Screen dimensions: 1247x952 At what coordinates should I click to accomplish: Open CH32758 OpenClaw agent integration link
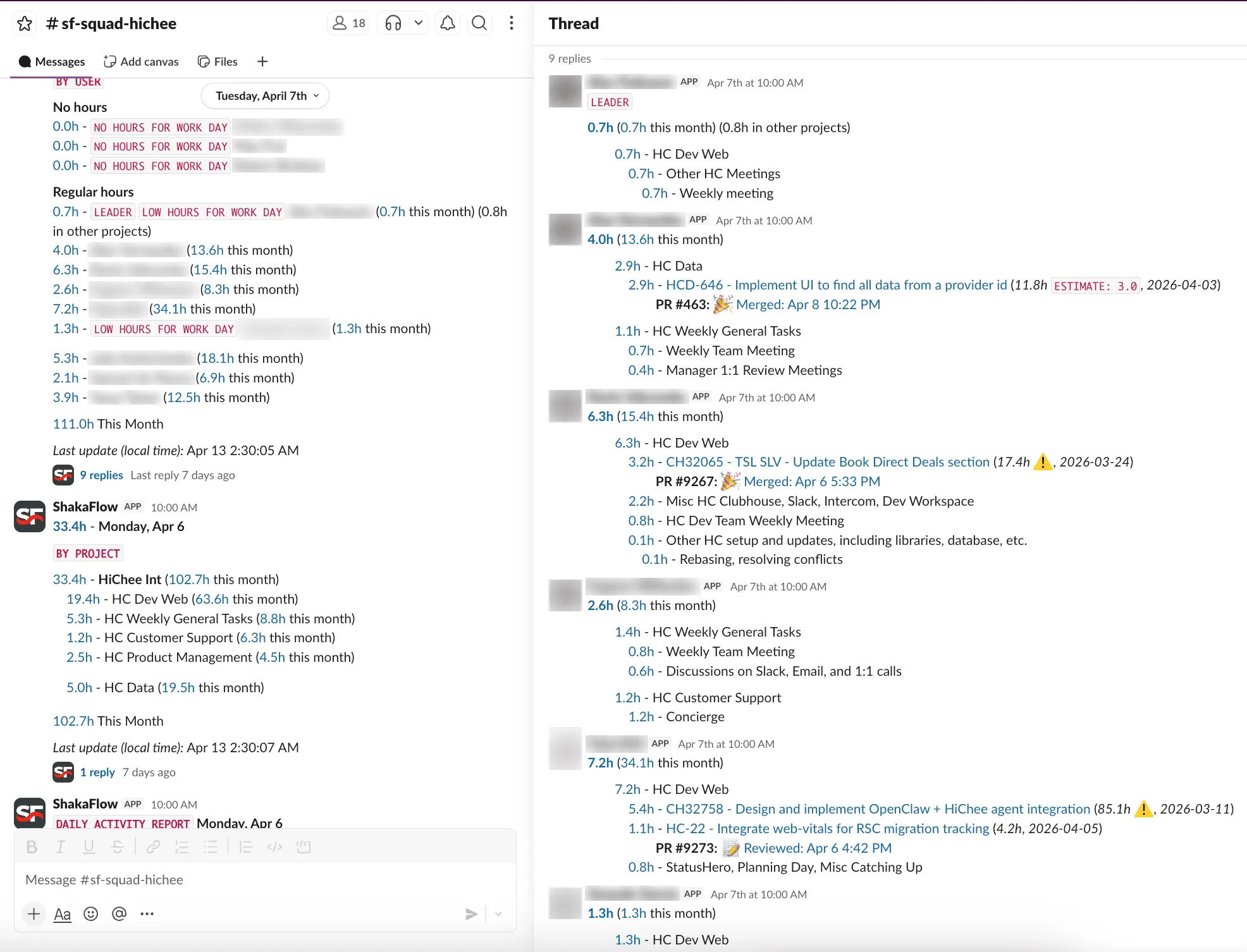878,809
